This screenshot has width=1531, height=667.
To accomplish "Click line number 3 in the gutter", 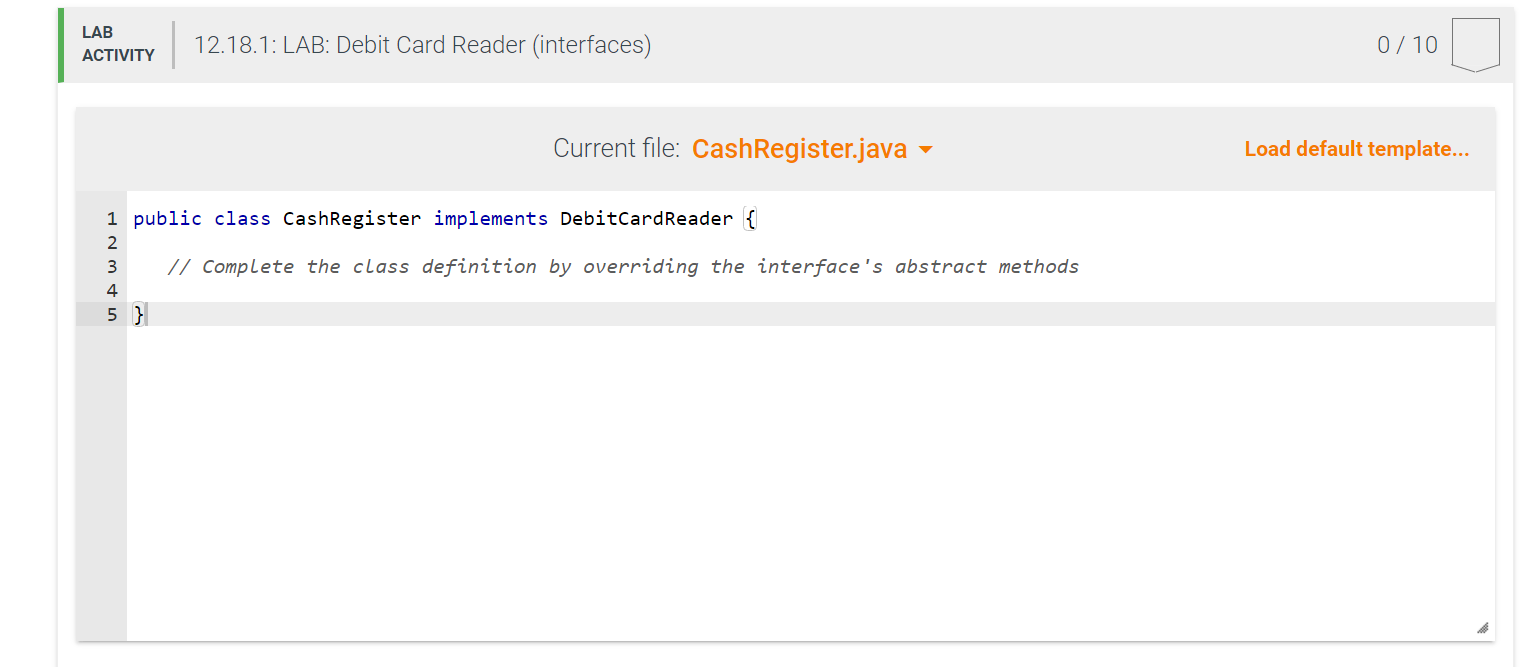I will coord(111,266).
